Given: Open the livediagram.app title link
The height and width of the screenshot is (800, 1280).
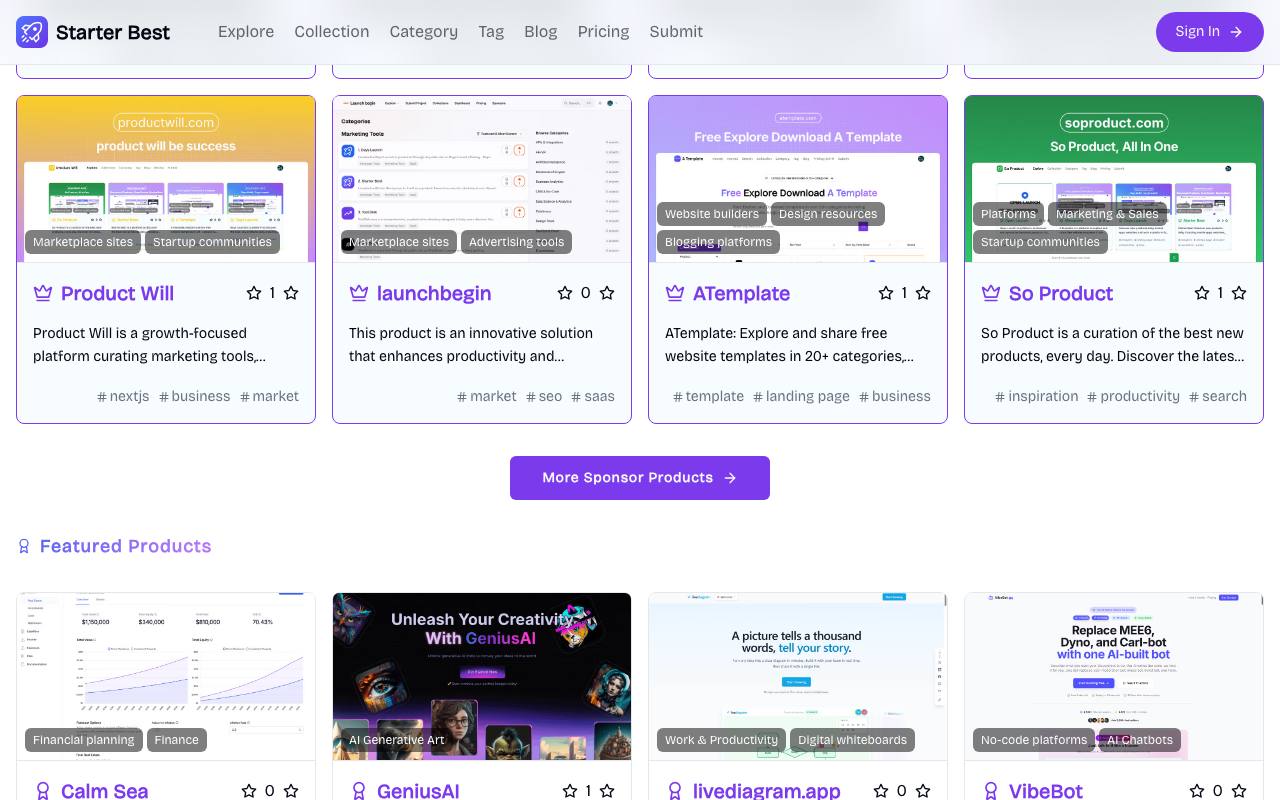Looking at the screenshot, I should tap(766, 791).
